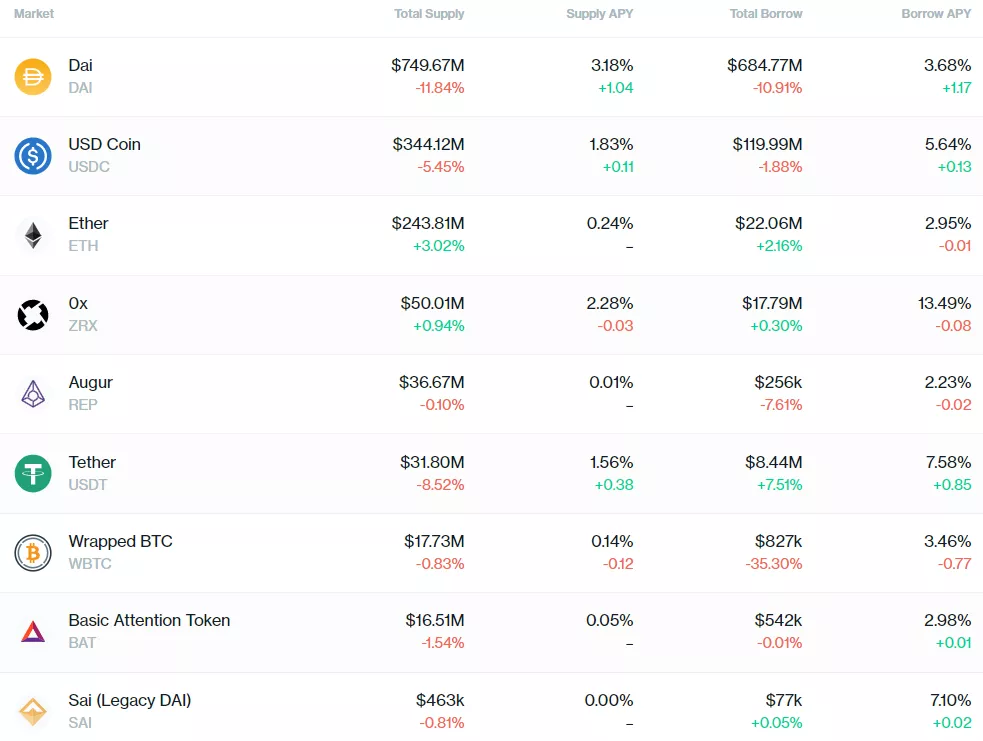The image size is (983, 741).
Task: Click the Wrapped BTC icon
Action: (x=33, y=552)
